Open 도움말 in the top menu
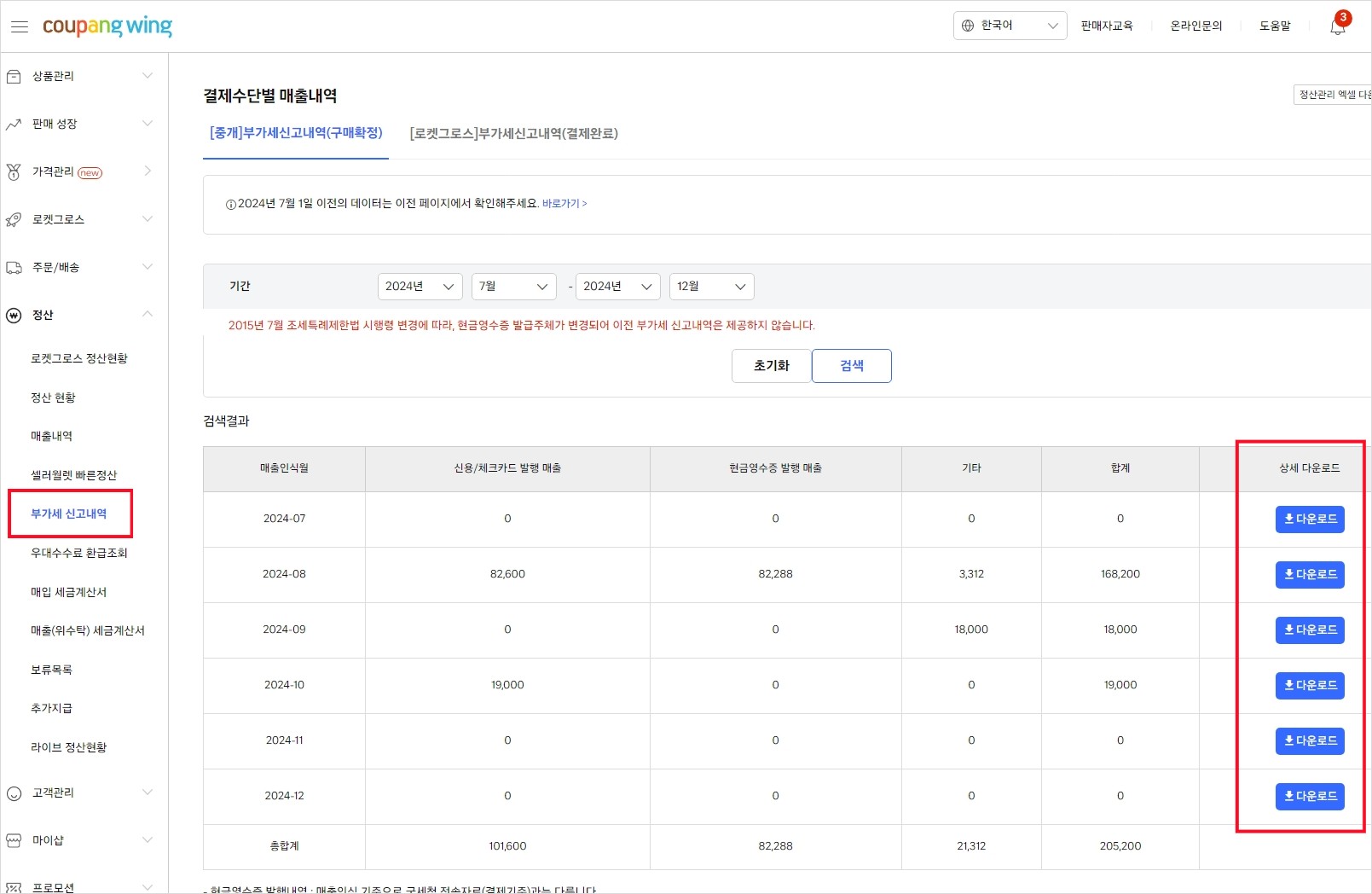The height and width of the screenshot is (894, 1372). 1275,26
